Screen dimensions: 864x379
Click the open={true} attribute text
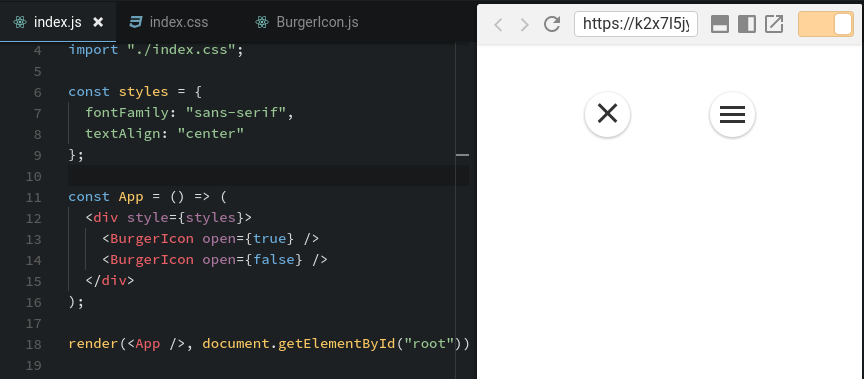click(244, 239)
